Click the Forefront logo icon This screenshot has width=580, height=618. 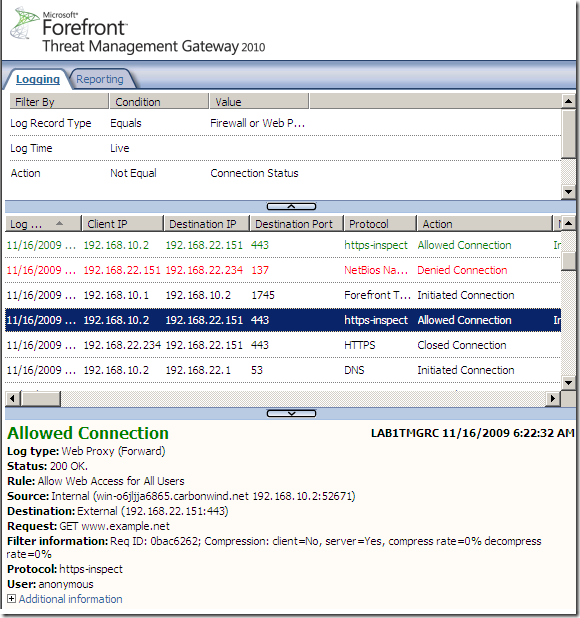tap(25, 22)
